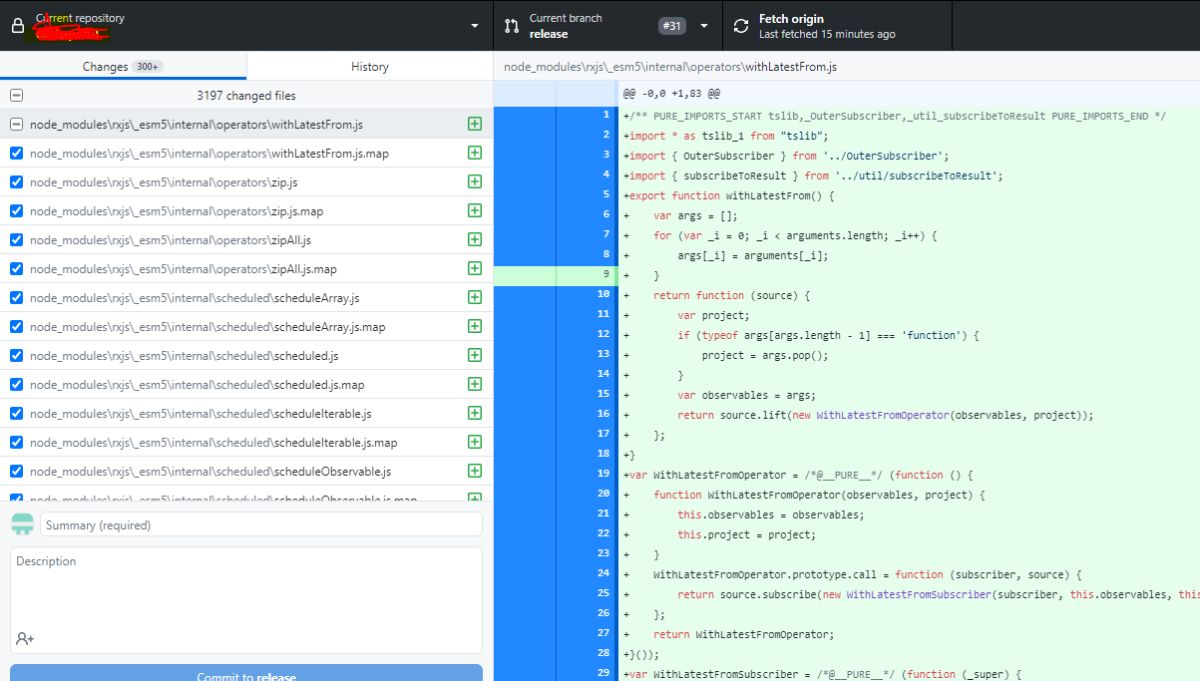Toggle checkbox for withLatestFrom.js

[16, 124]
